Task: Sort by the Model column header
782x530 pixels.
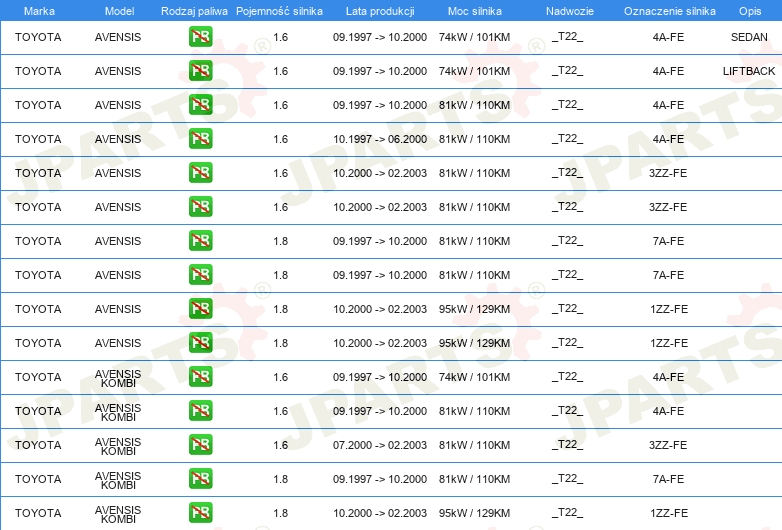Action: tap(119, 11)
